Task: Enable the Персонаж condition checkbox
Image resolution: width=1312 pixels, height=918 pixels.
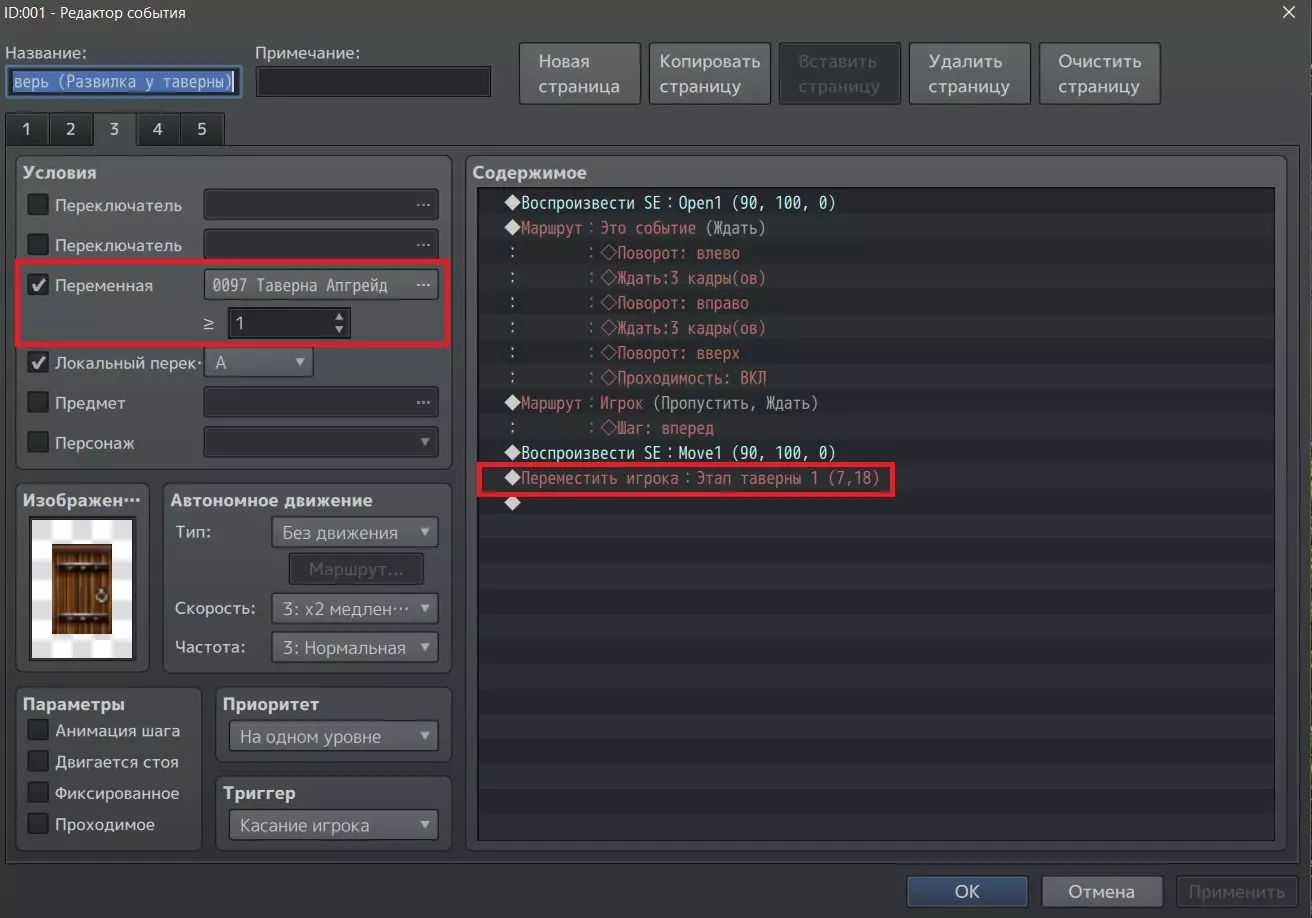Action: coord(38,442)
